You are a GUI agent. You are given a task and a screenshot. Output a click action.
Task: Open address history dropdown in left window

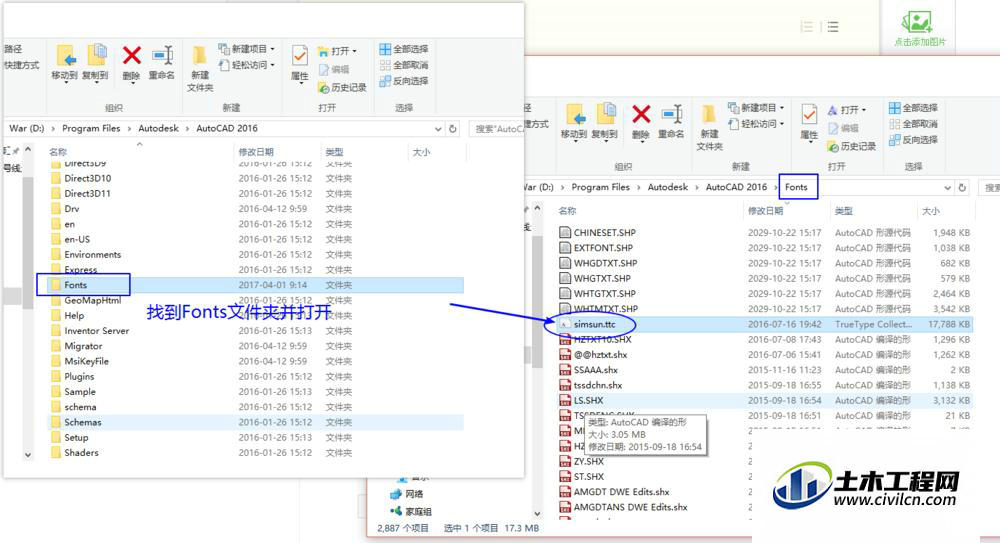coord(438,129)
